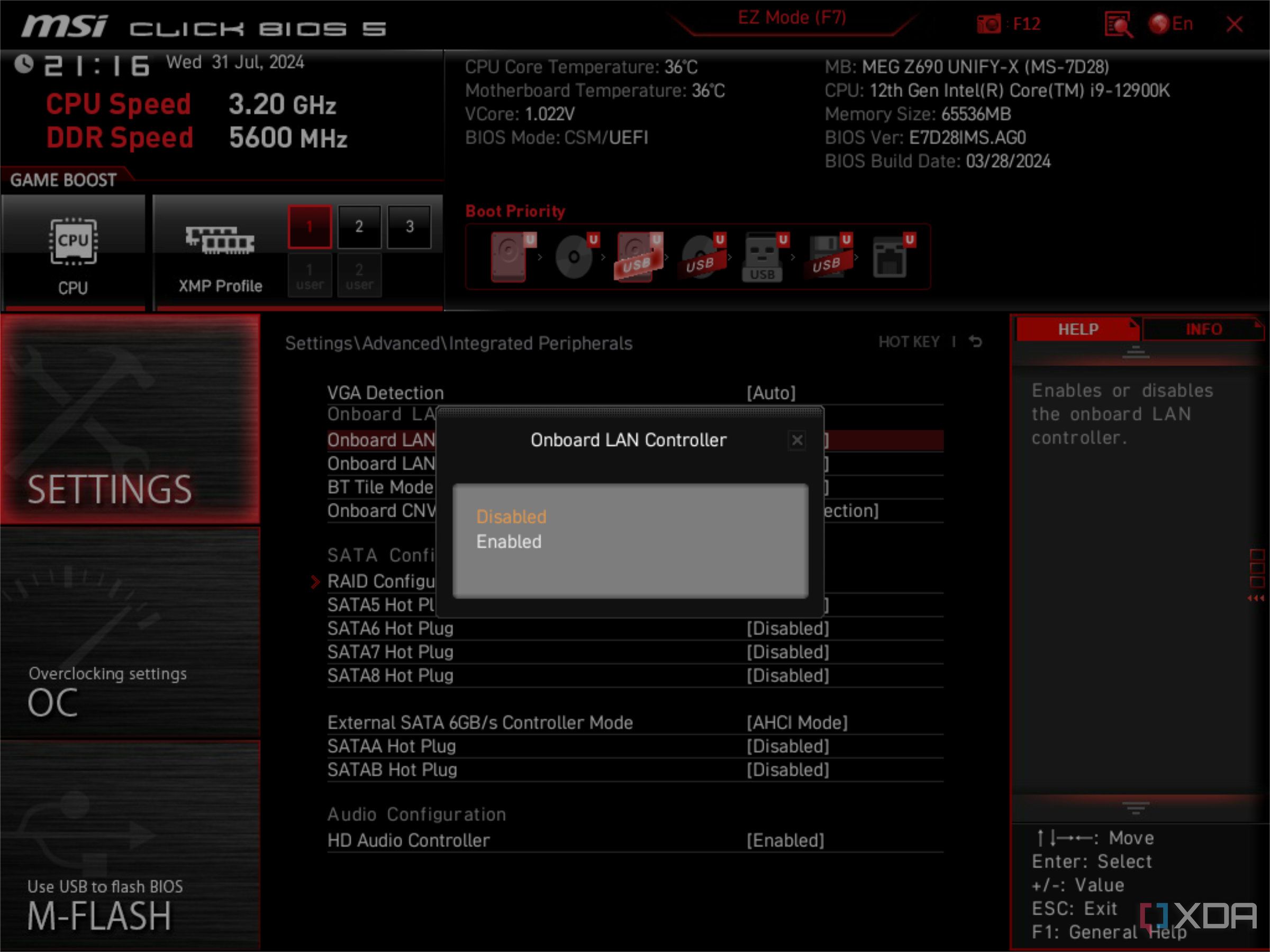Select XMP profile 2
Image resolution: width=1270 pixels, height=952 pixels.
[359, 226]
